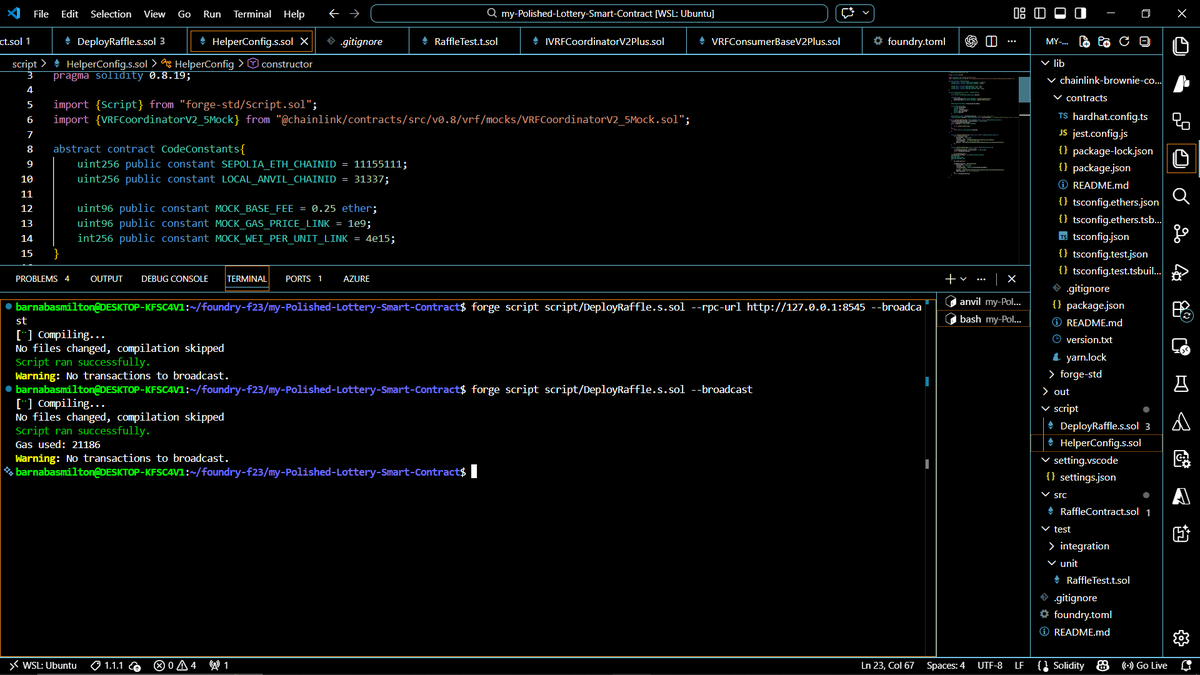Image resolution: width=1200 pixels, height=675 pixels.
Task: Click the Copilot status icon in status bar
Action: pyautogui.click(x=1102, y=666)
